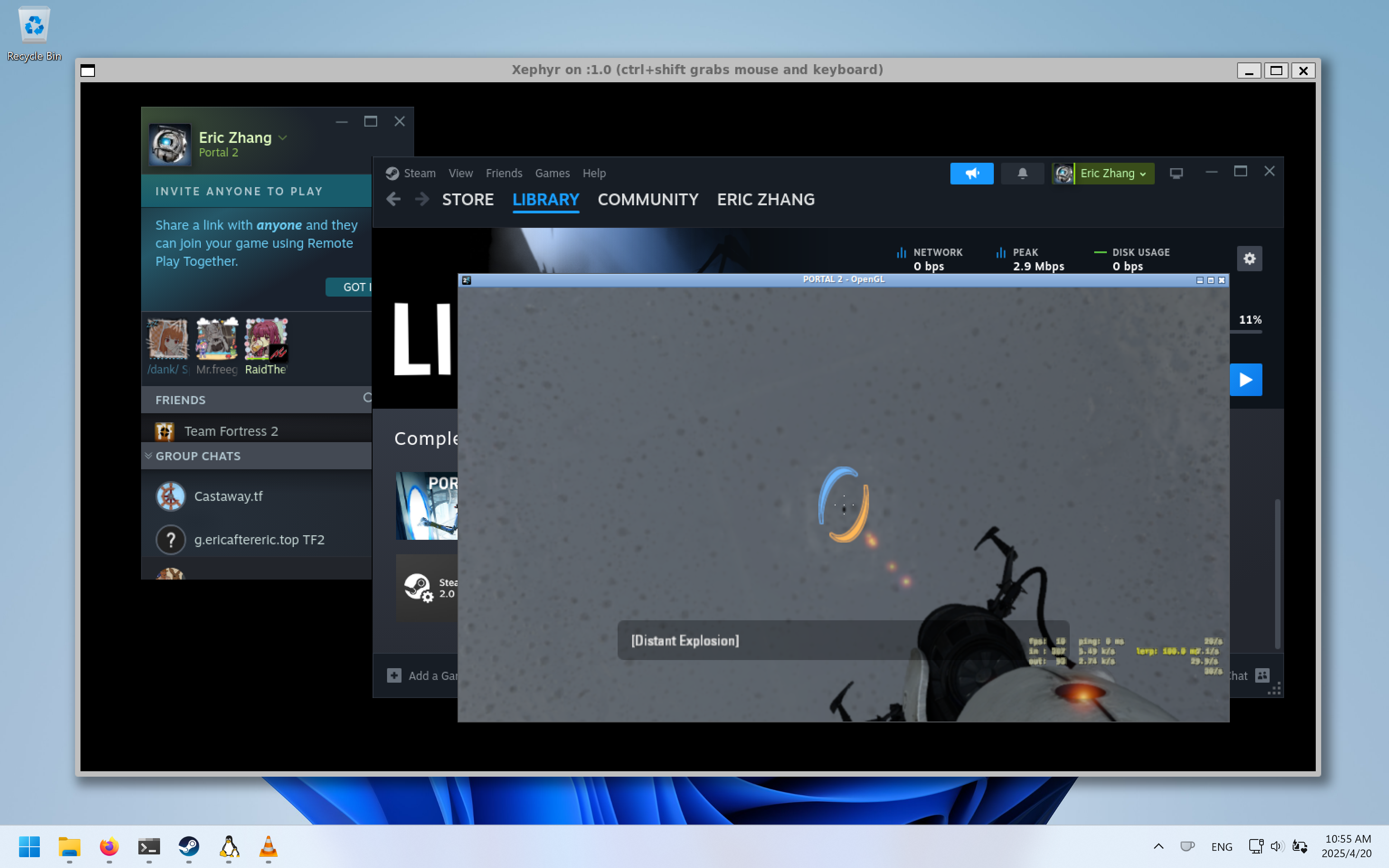Open Big Picture mode monitor icon
Screen dimensions: 1389x868
[x=1176, y=173]
